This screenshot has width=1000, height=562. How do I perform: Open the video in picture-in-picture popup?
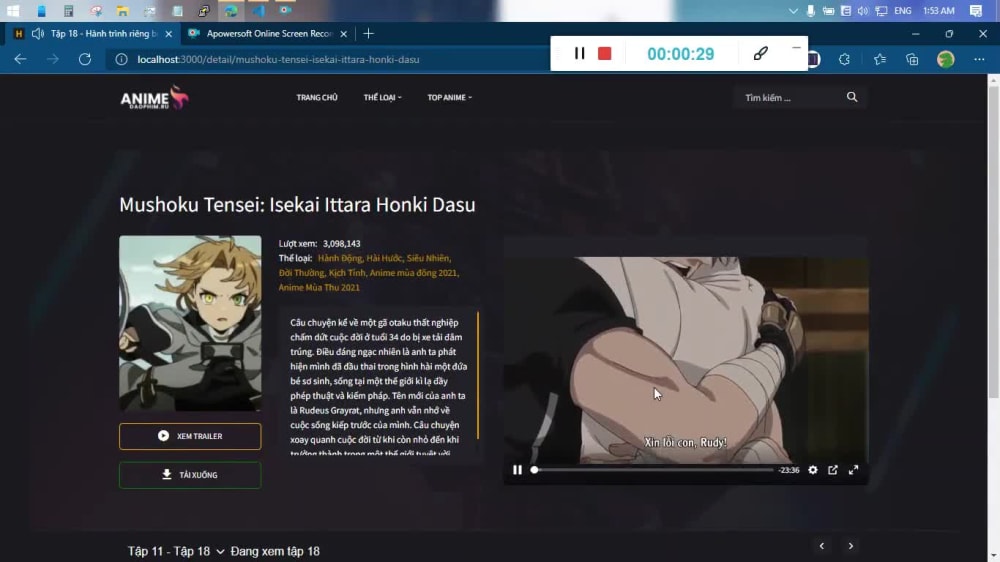(x=833, y=470)
